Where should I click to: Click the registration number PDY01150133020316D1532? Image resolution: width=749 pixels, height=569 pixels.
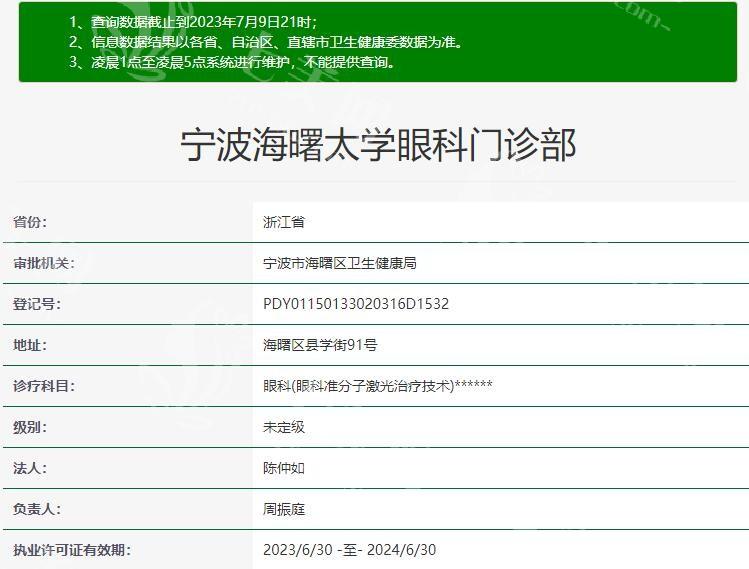point(355,304)
